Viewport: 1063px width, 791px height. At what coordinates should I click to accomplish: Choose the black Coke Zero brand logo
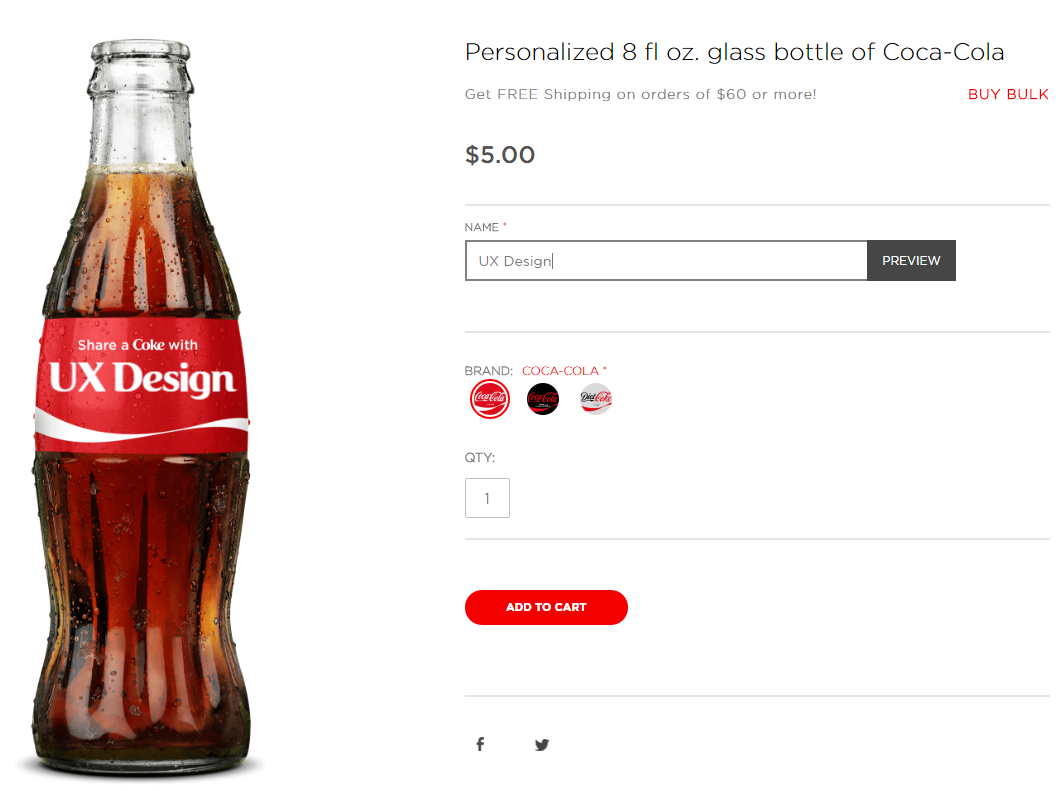click(x=543, y=399)
